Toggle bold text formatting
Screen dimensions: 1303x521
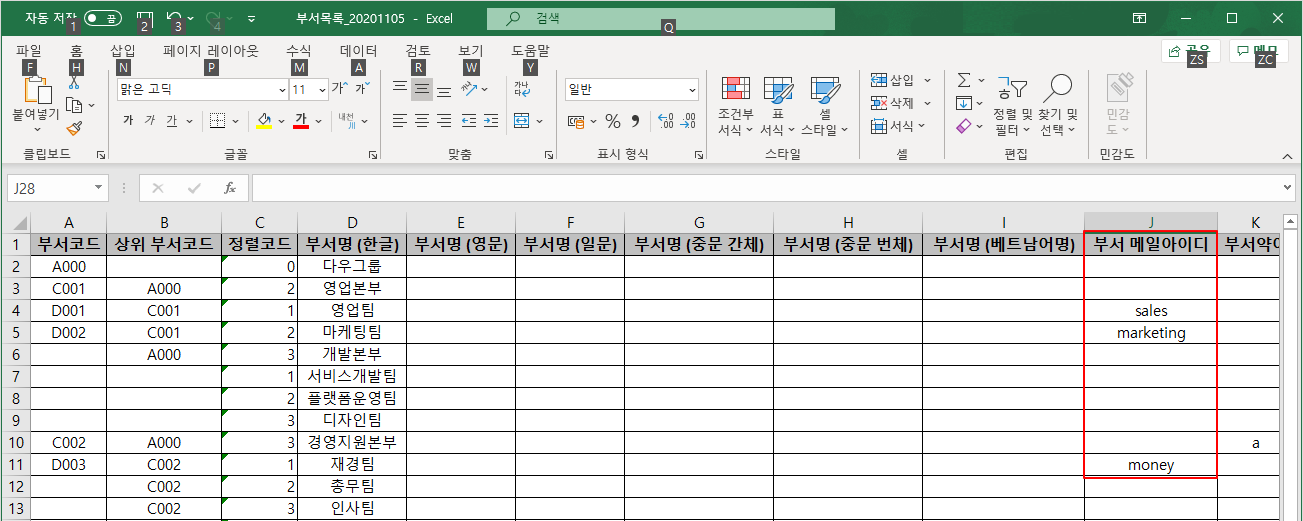[127, 121]
